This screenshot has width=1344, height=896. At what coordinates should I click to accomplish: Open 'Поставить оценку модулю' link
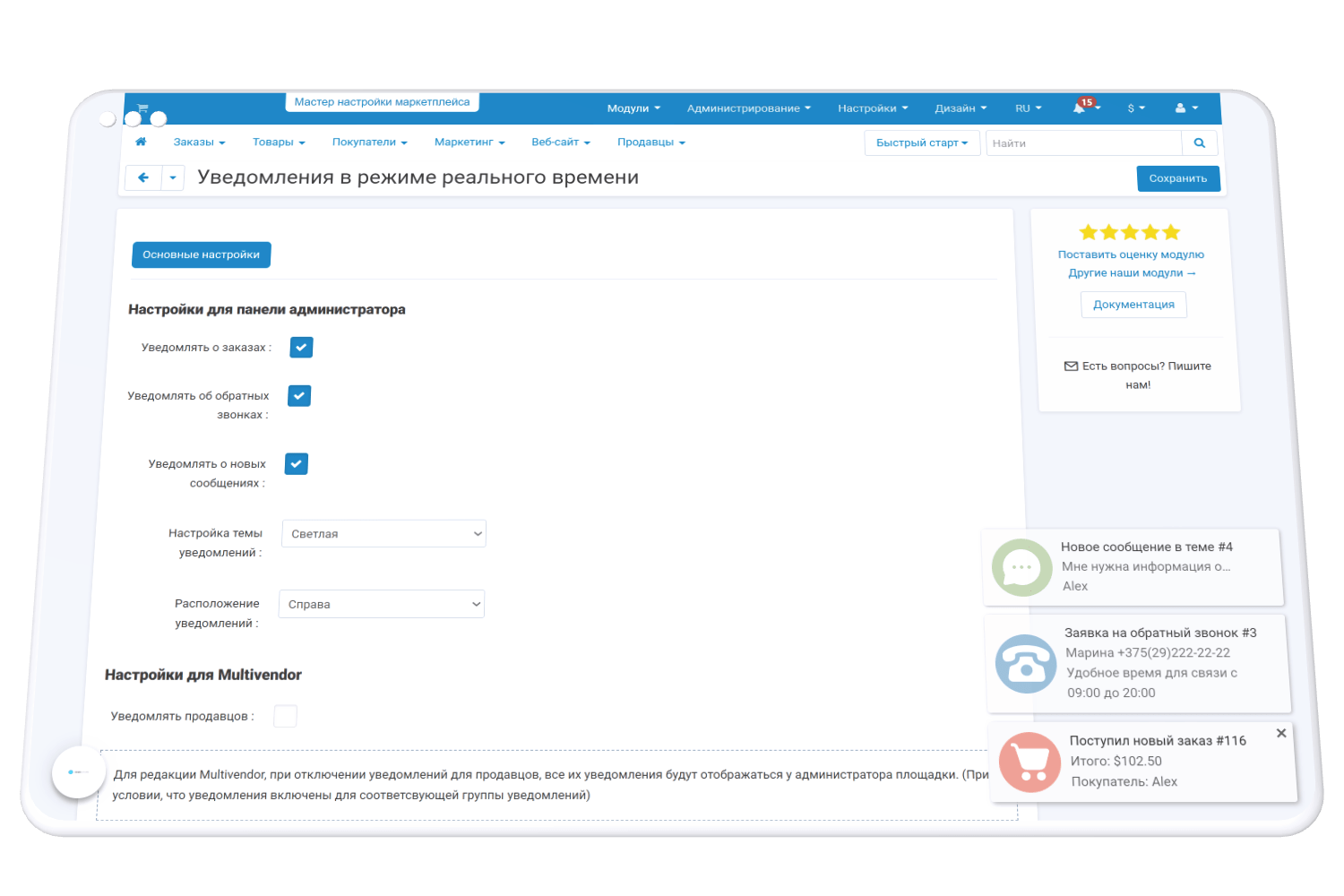click(x=1131, y=254)
